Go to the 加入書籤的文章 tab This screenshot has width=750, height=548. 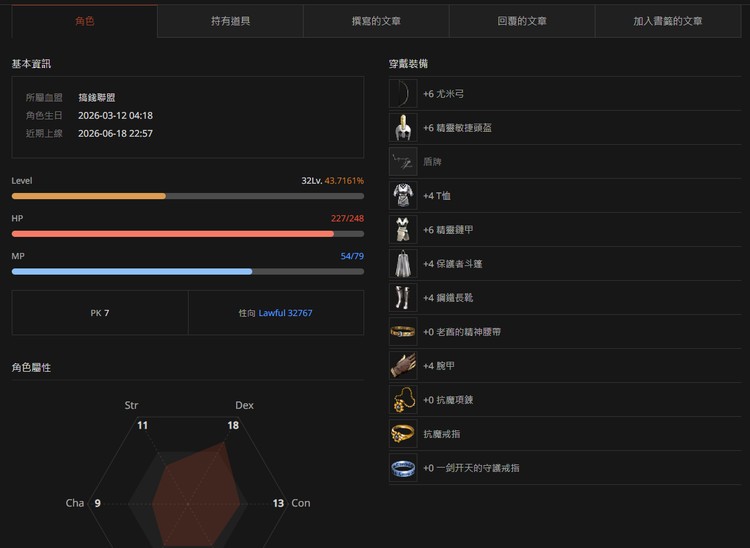point(668,21)
